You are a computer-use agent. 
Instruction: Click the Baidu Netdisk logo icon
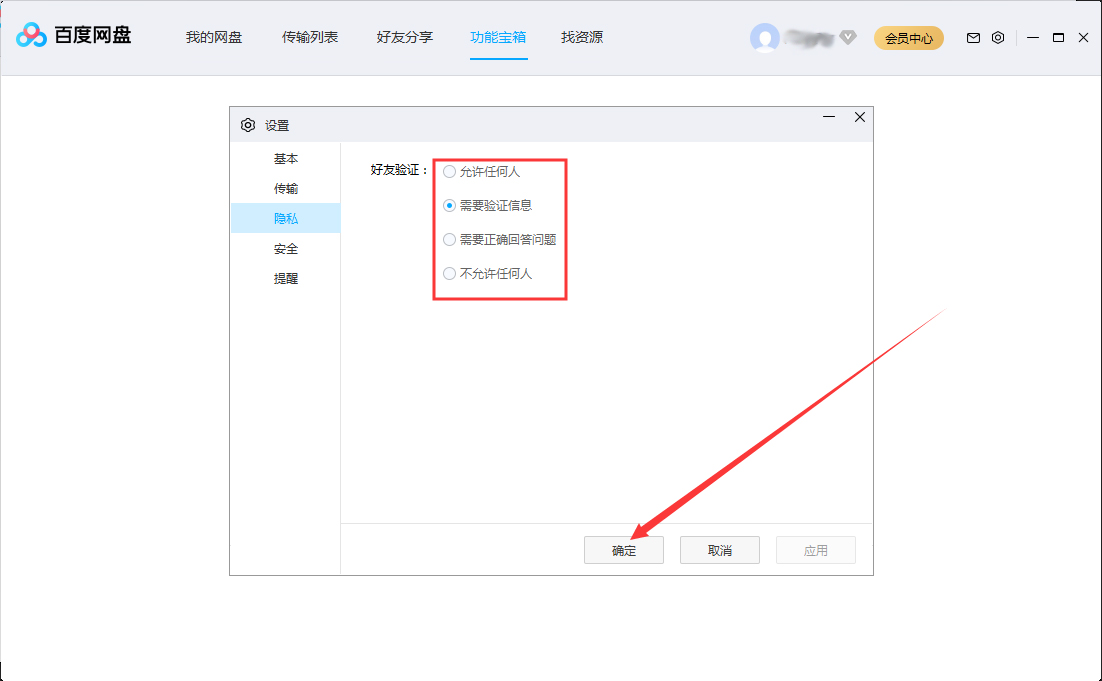[33, 37]
